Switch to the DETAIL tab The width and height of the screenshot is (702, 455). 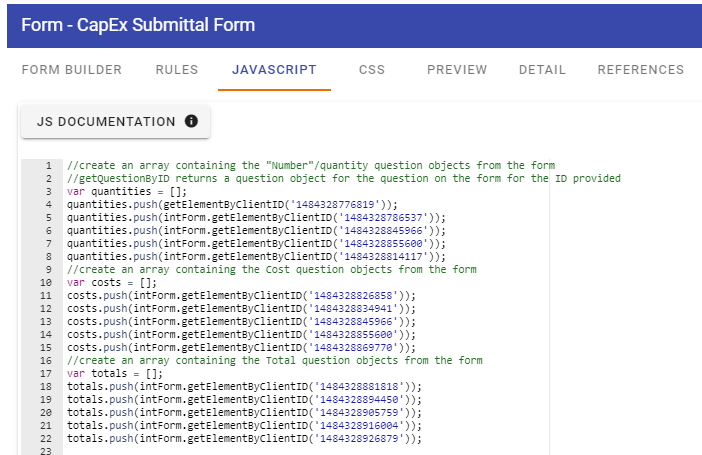point(542,70)
